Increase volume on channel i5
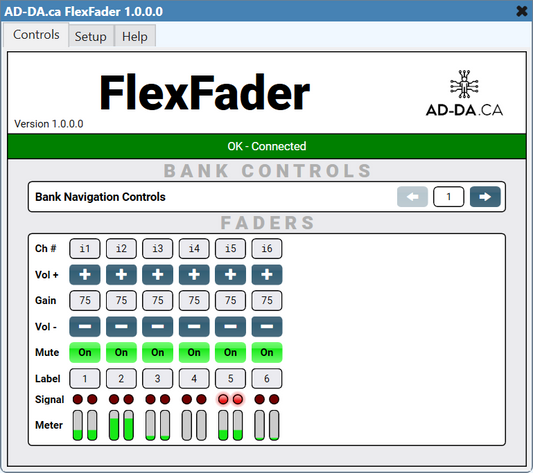 click(x=230, y=274)
